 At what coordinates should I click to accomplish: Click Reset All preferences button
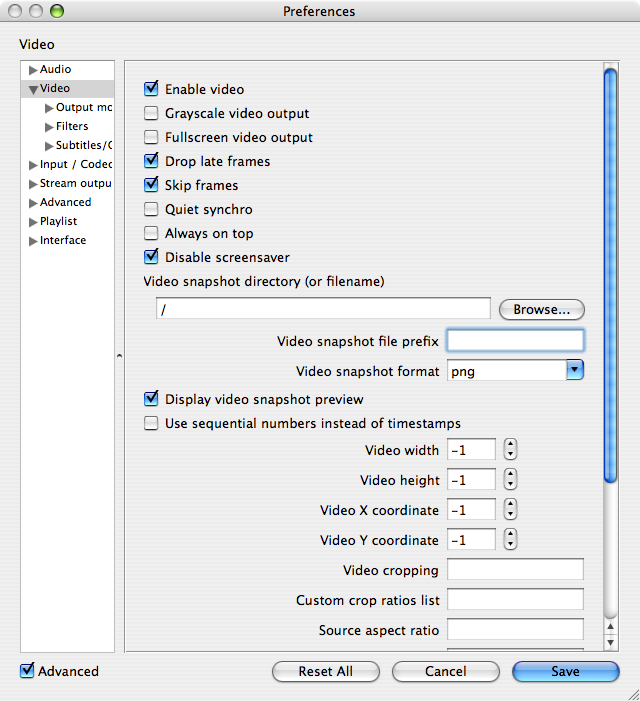click(x=326, y=672)
